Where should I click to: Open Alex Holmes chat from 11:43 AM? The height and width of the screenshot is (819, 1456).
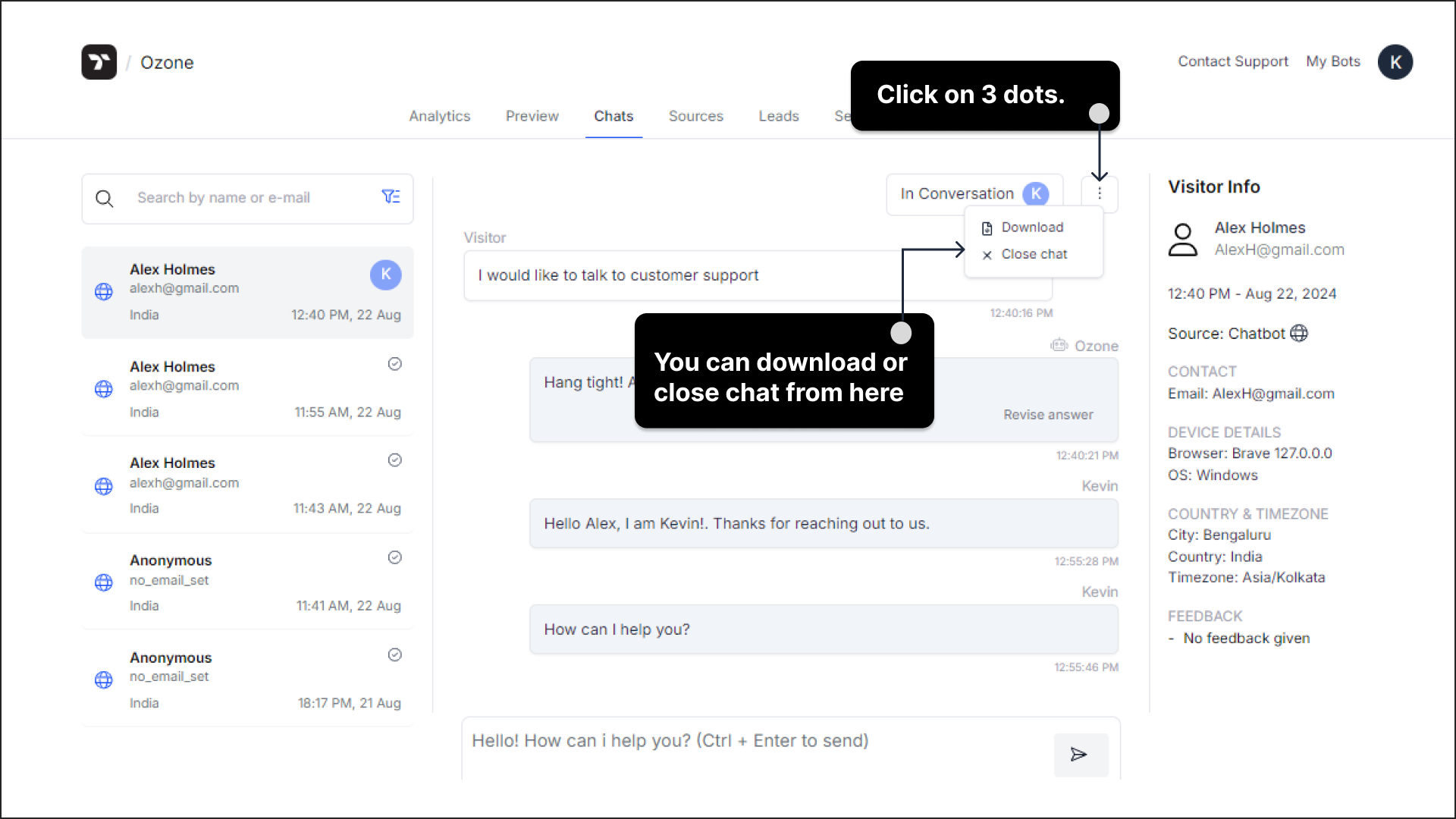(247, 486)
